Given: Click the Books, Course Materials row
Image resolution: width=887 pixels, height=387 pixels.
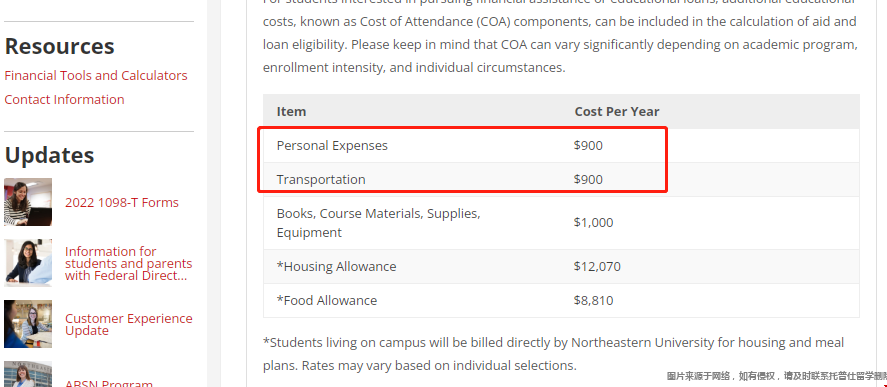Looking at the screenshot, I should pos(561,223).
